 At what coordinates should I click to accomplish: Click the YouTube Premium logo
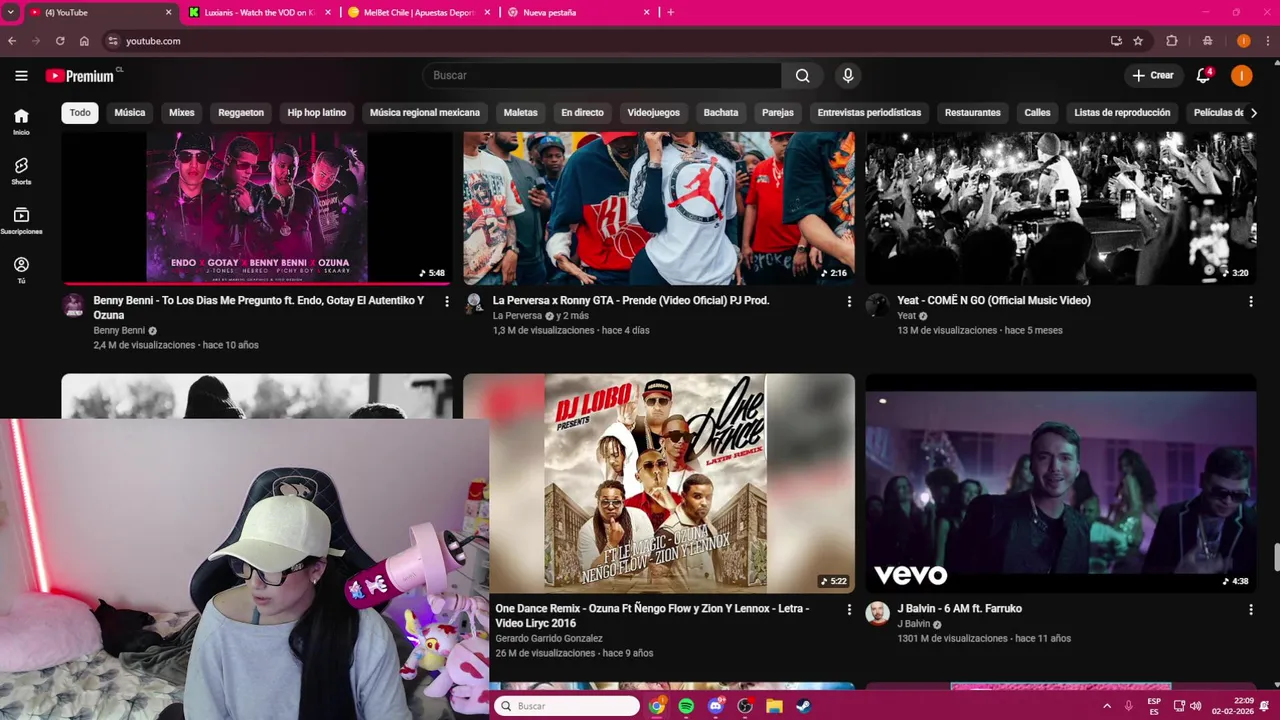click(x=80, y=76)
